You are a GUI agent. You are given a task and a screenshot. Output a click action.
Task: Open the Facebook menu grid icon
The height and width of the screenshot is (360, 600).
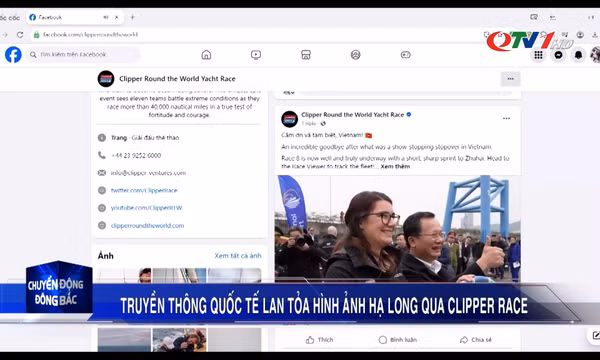[538, 55]
